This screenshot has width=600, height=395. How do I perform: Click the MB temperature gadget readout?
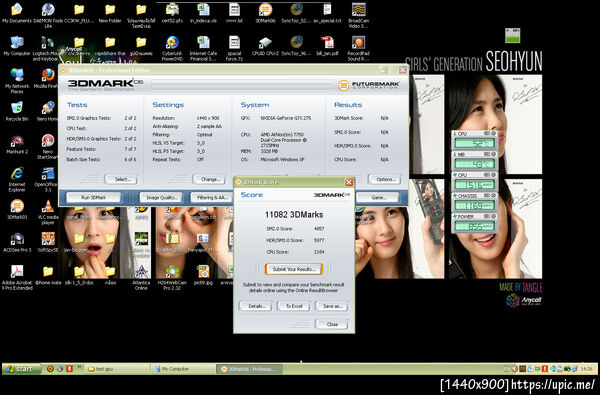474,164
